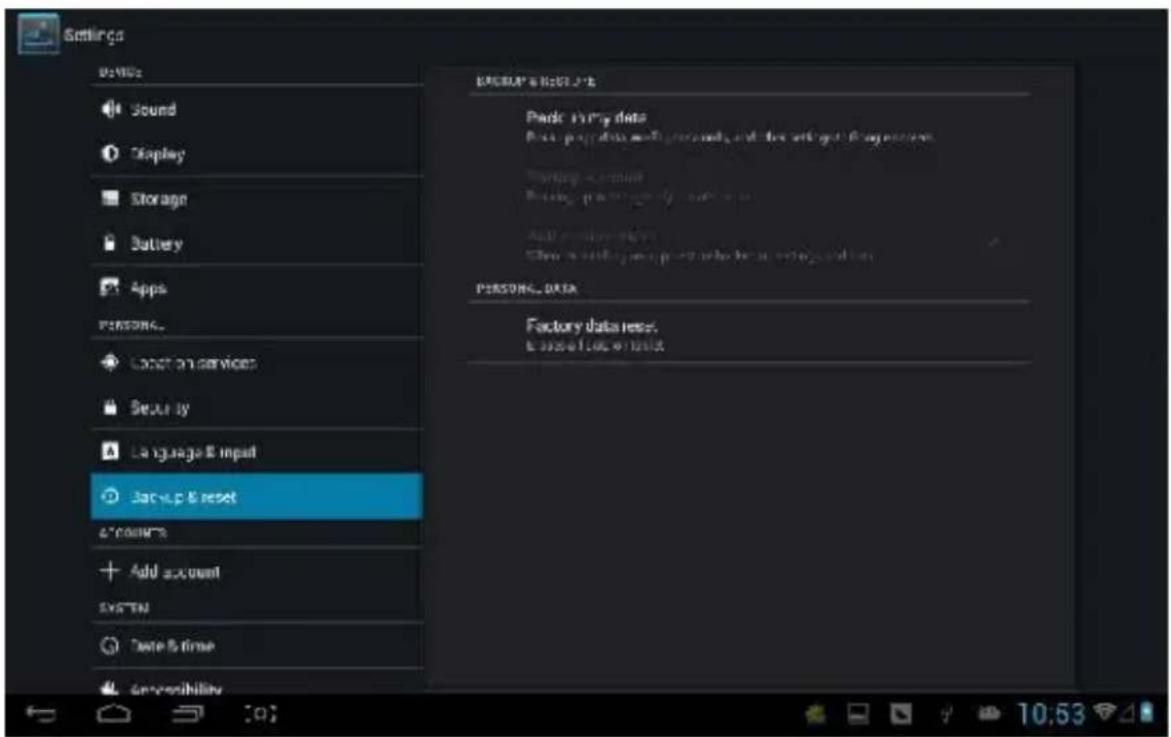Tap Back up my data option
Viewport: 1171px width, 737px height.
(749, 126)
